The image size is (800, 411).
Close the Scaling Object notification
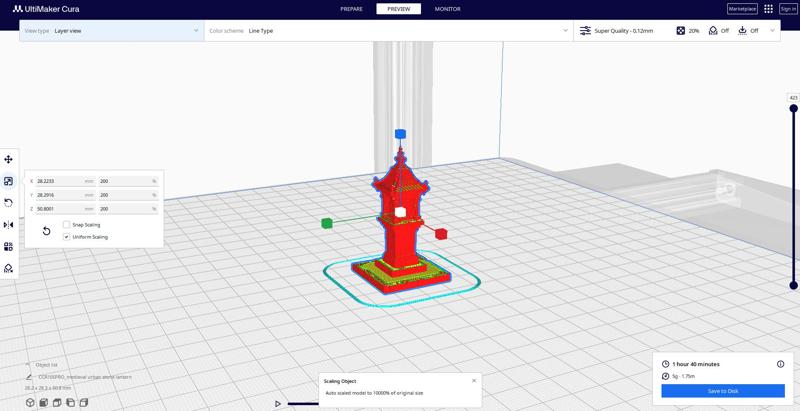point(474,380)
